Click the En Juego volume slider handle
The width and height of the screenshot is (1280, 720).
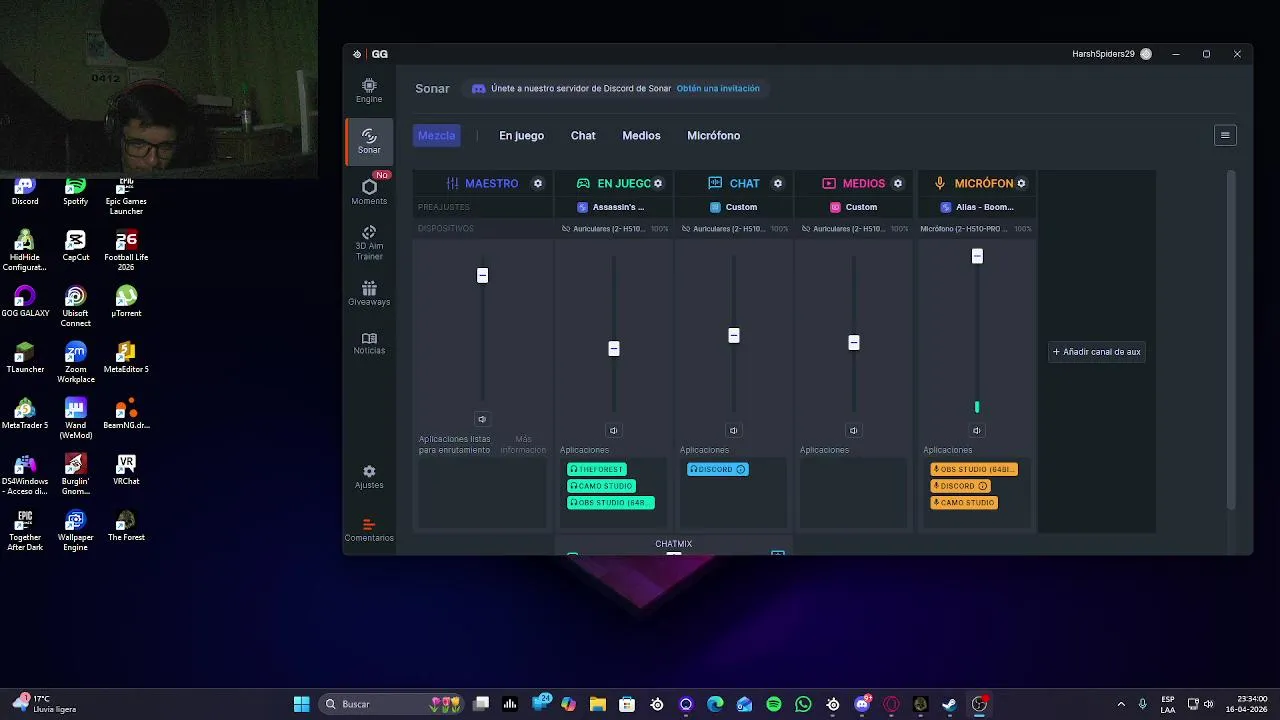click(613, 348)
